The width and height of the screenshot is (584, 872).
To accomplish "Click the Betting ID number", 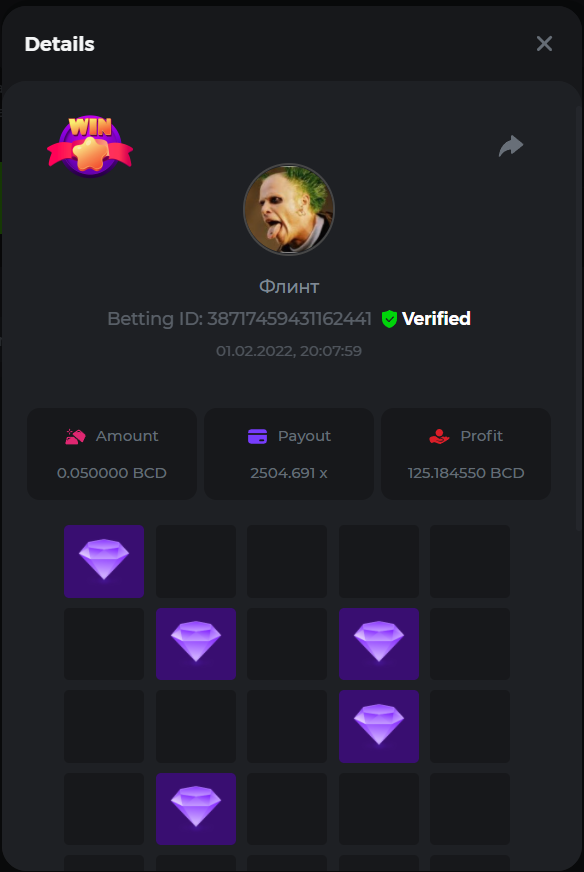I will point(289,319).
